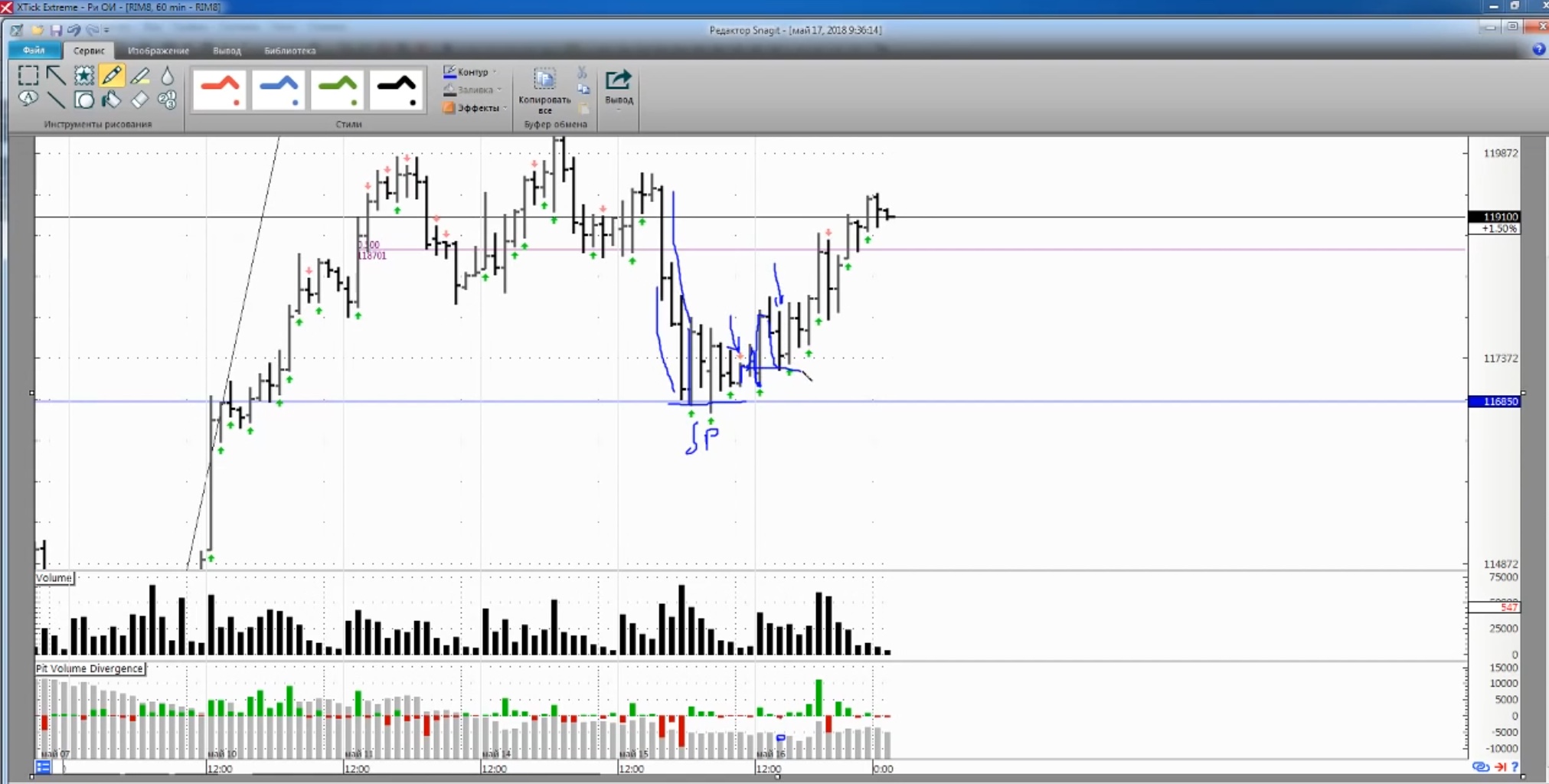Image resolution: width=1549 pixels, height=784 pixels.
Task: Open the Библиотека tab
Action: click(x=289, y=51)
